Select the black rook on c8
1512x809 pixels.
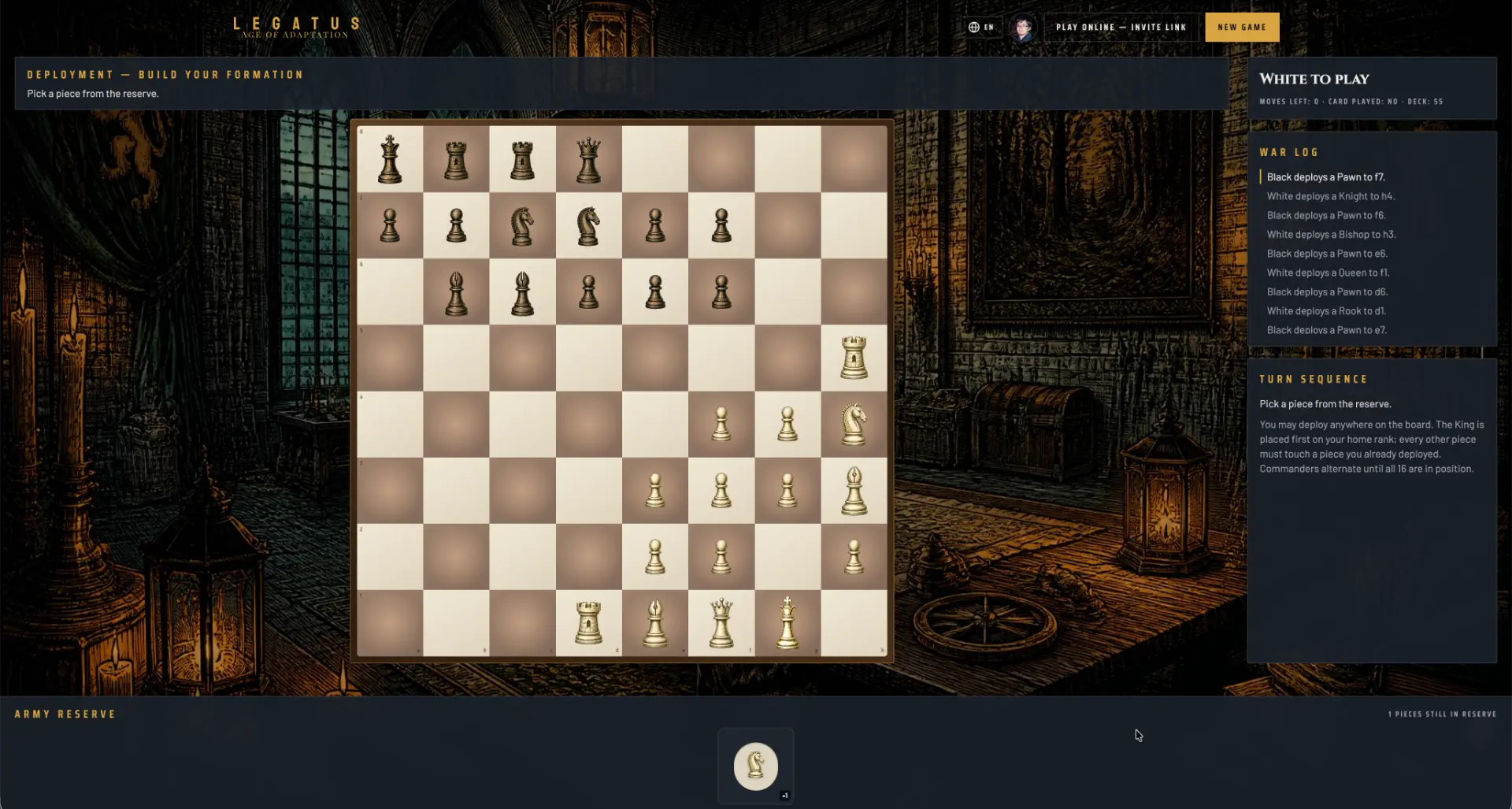[522, 160]
